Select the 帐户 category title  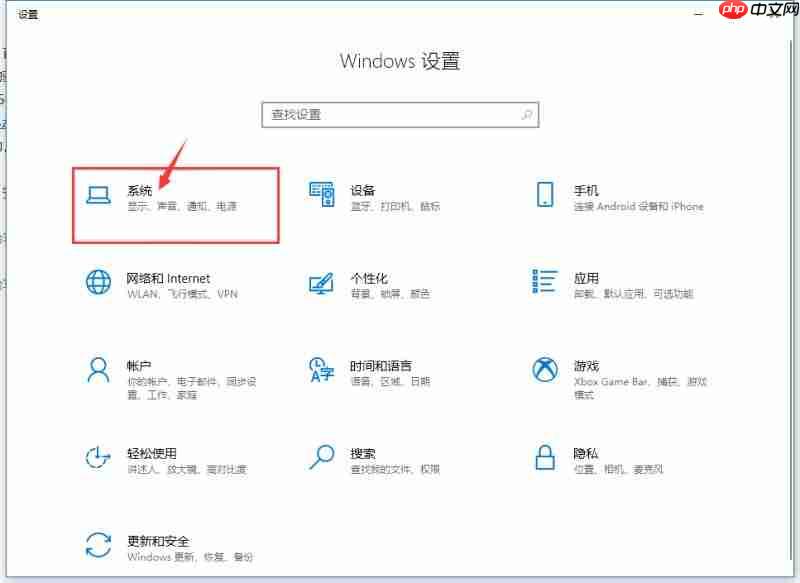tap(139, 366)
